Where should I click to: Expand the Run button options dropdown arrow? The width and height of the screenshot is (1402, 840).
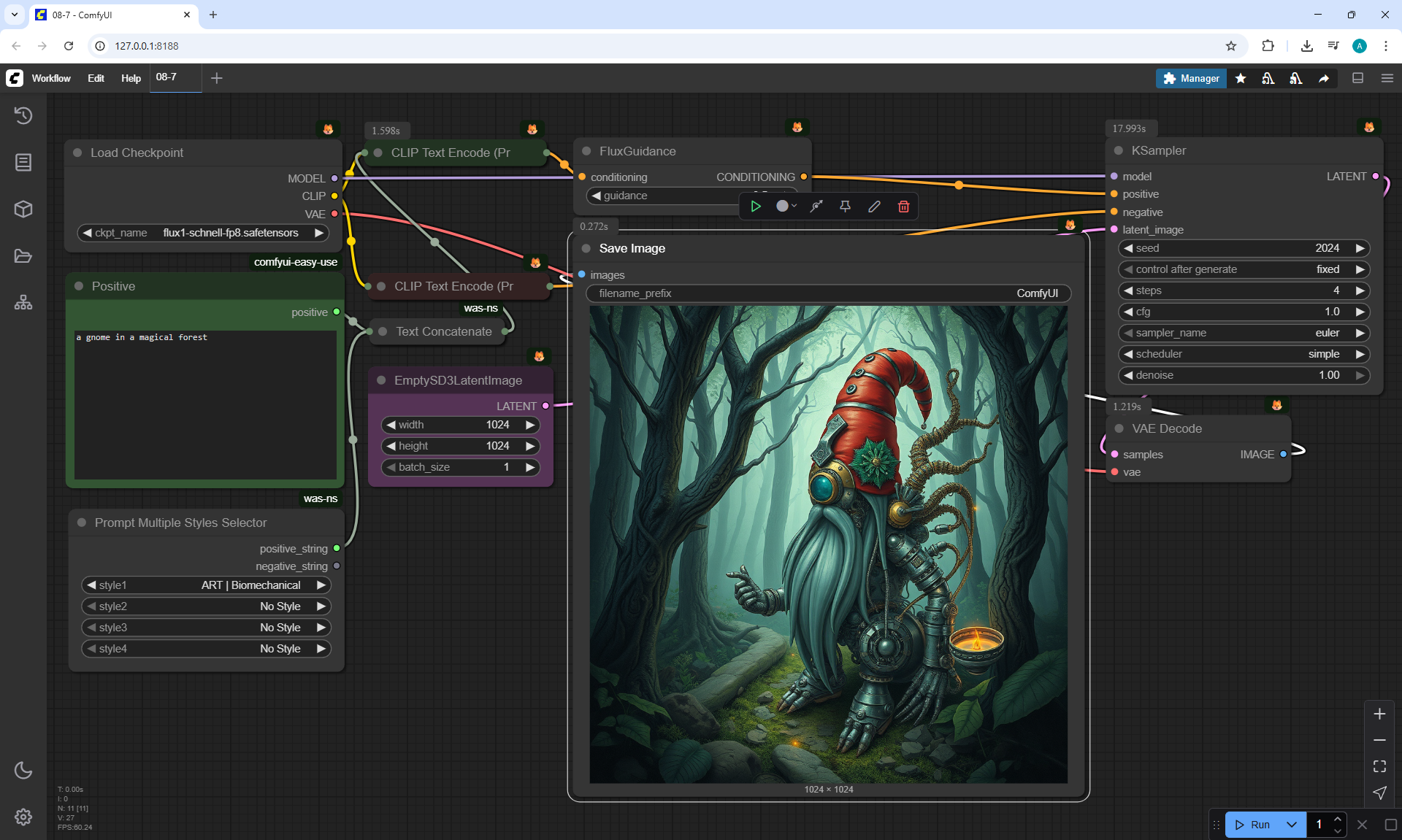1291,825
